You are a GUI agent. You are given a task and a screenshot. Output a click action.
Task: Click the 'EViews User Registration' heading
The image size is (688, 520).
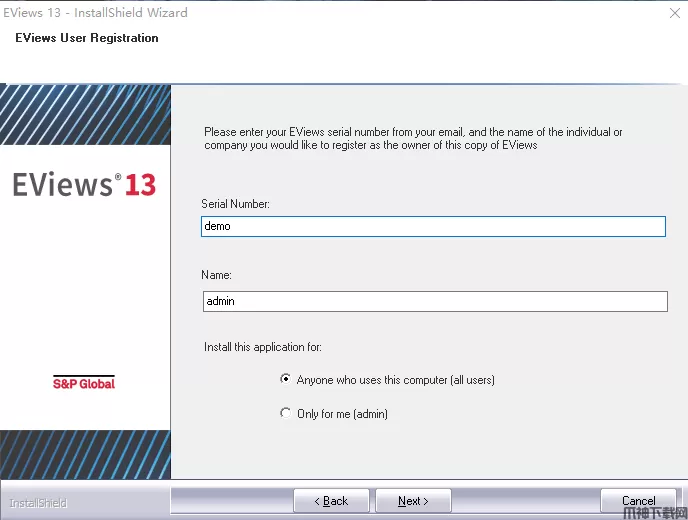click(87, 38)
